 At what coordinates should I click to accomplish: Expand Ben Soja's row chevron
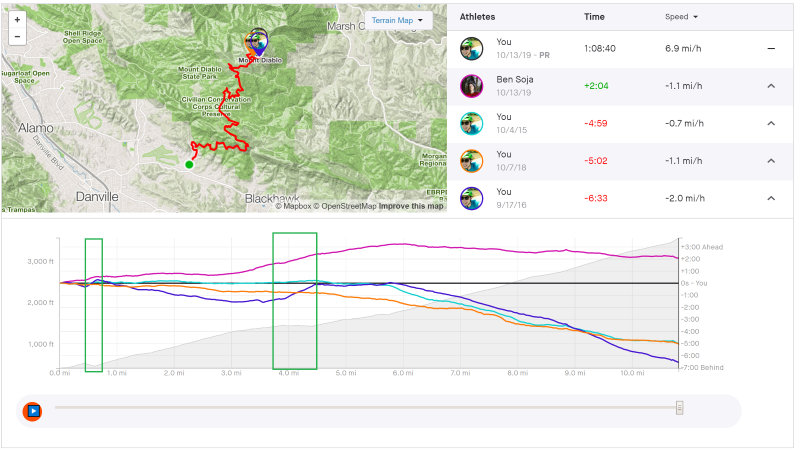(771, 86)
